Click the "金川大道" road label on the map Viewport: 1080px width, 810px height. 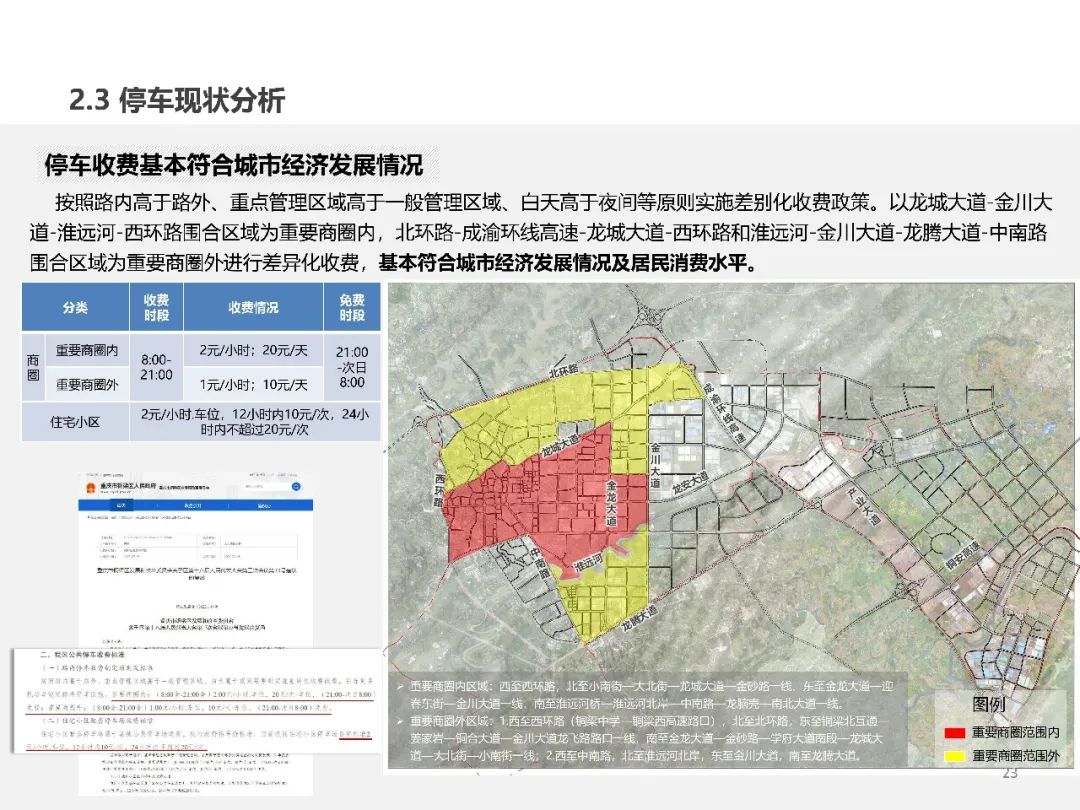[656, 466]
